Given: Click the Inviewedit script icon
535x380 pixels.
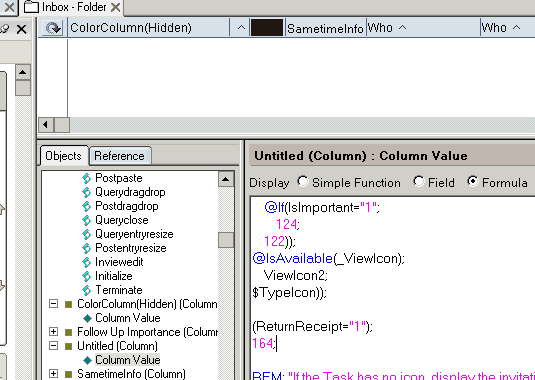Looking at the screenshot, I should [x=87, y=262].
